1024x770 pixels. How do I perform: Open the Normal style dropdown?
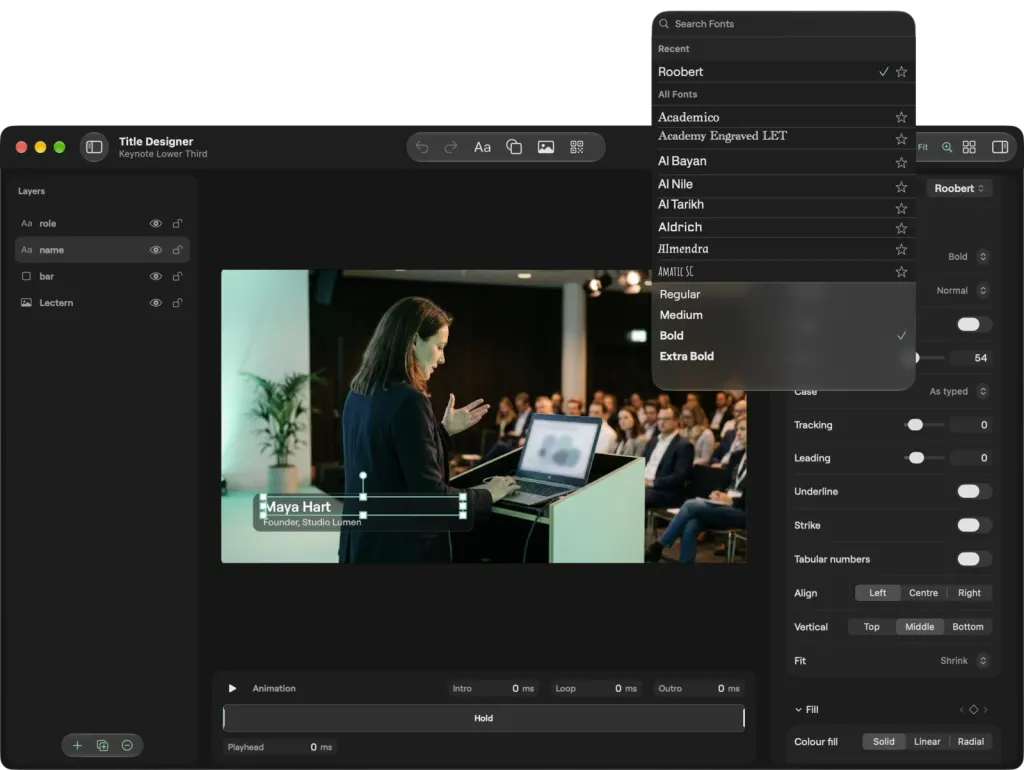pos(962,290)
